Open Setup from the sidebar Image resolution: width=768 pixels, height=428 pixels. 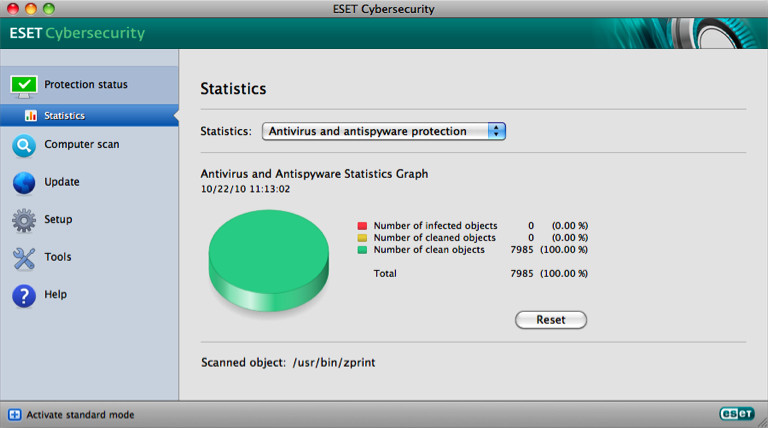89,219
